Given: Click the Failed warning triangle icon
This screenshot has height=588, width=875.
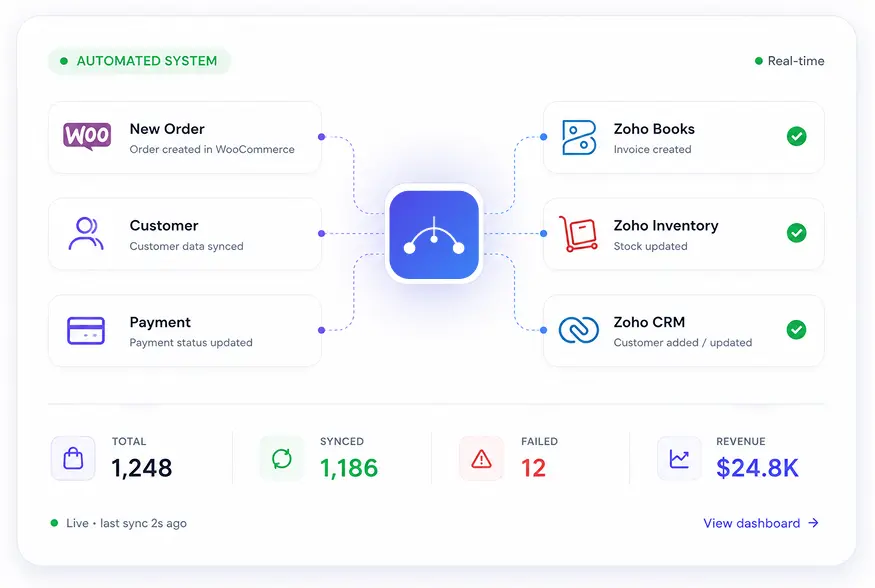Looking at the screenshot, I should tap(481, 458).
